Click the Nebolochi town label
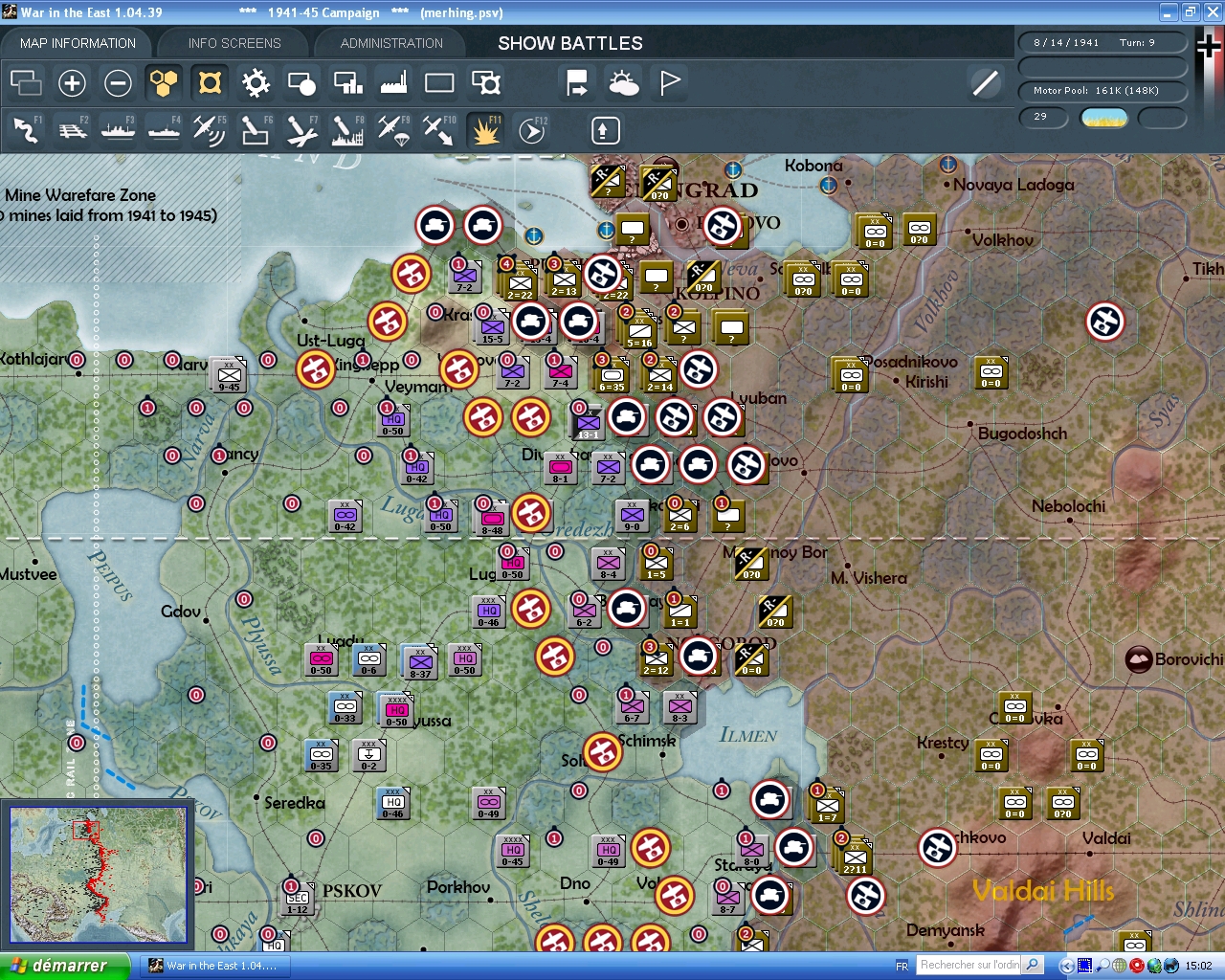The width and height of the screenshot is (1225, 980). [x=1068, y=506]
